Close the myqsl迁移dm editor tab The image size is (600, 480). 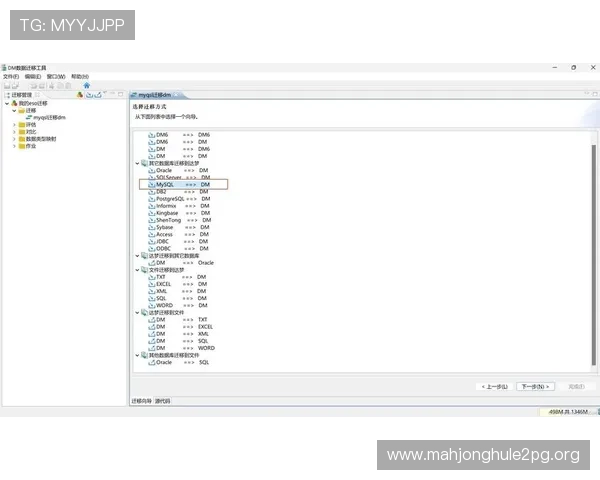(180, 94)
